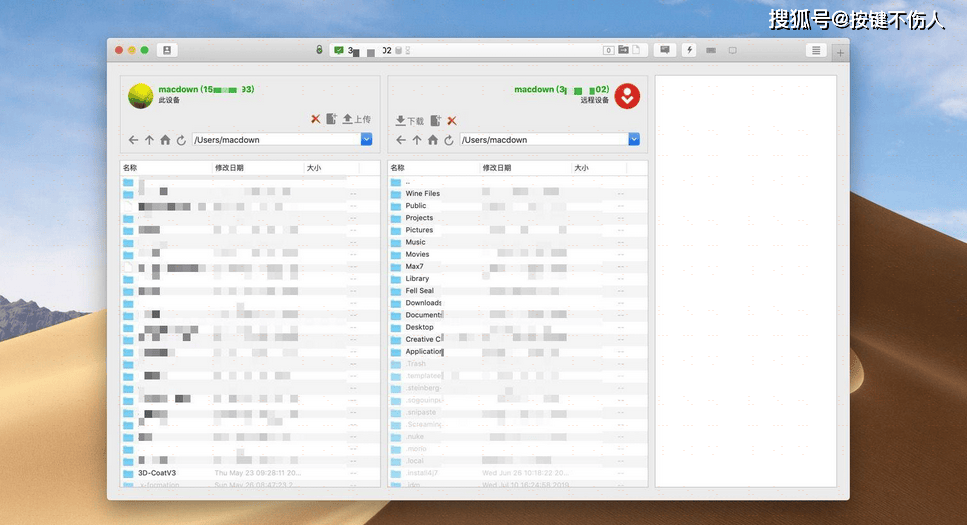Click the red delete X in local panel
967x525 pixels.
point(315,119)
